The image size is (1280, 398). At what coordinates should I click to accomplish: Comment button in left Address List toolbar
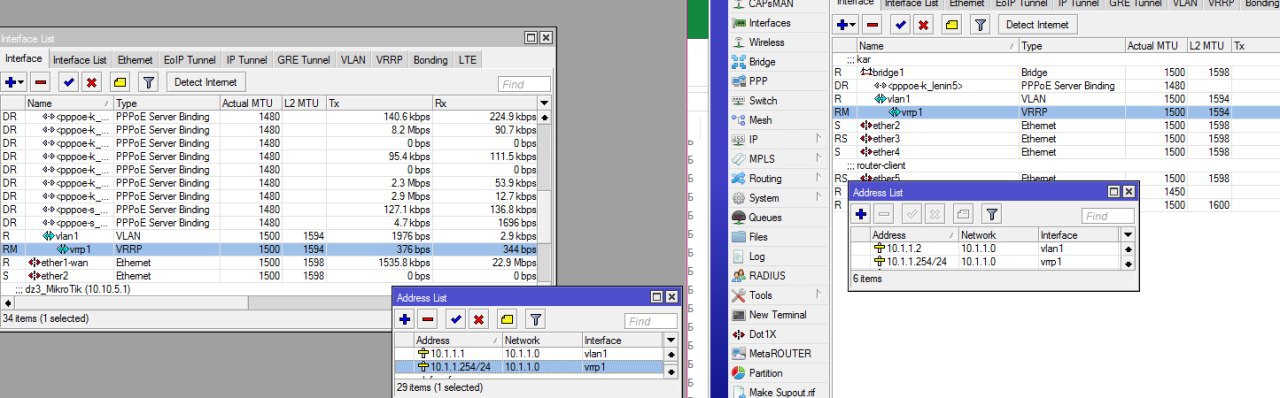507,320
